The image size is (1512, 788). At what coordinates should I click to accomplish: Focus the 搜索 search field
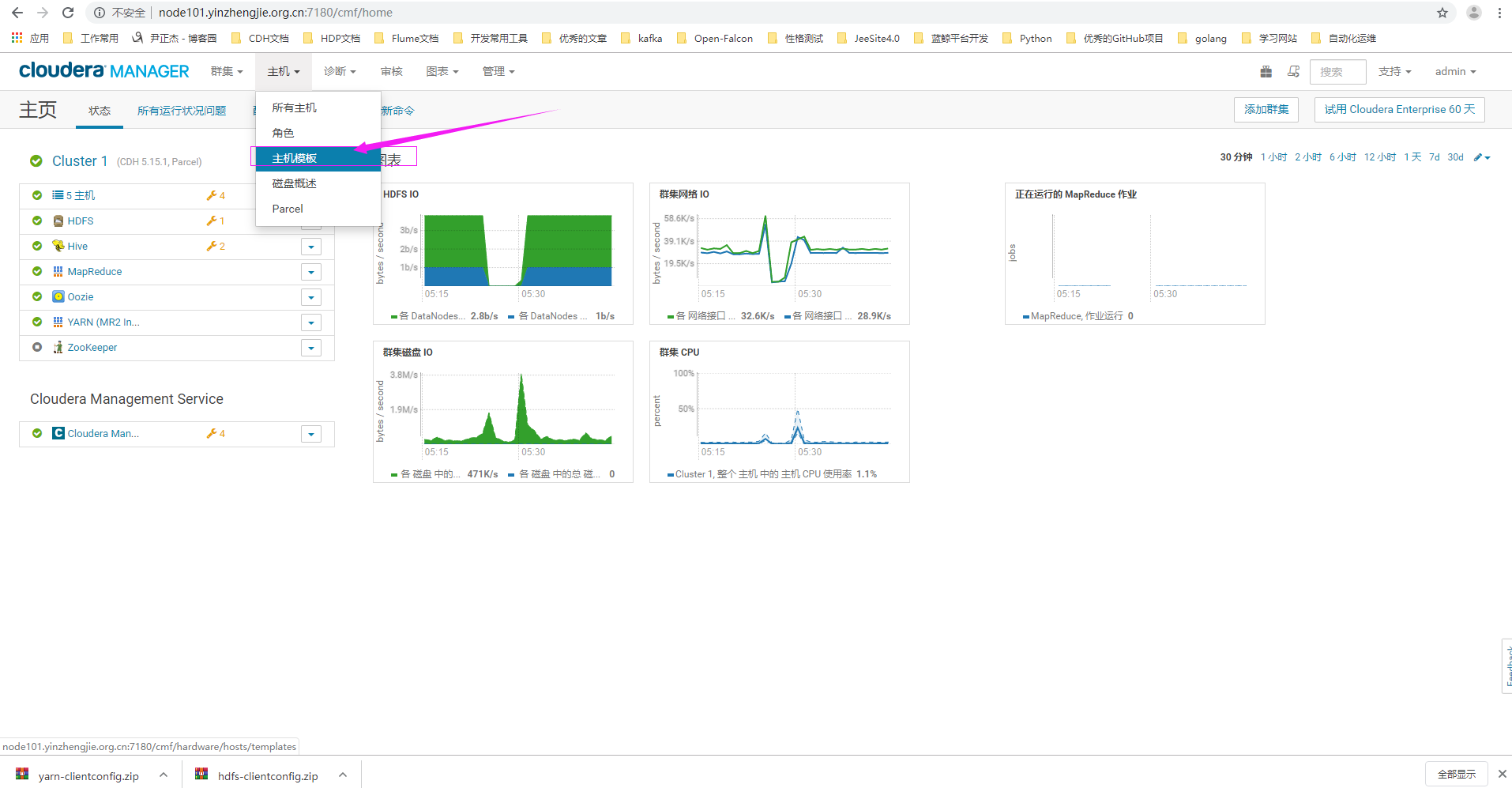coord(1337,72)
